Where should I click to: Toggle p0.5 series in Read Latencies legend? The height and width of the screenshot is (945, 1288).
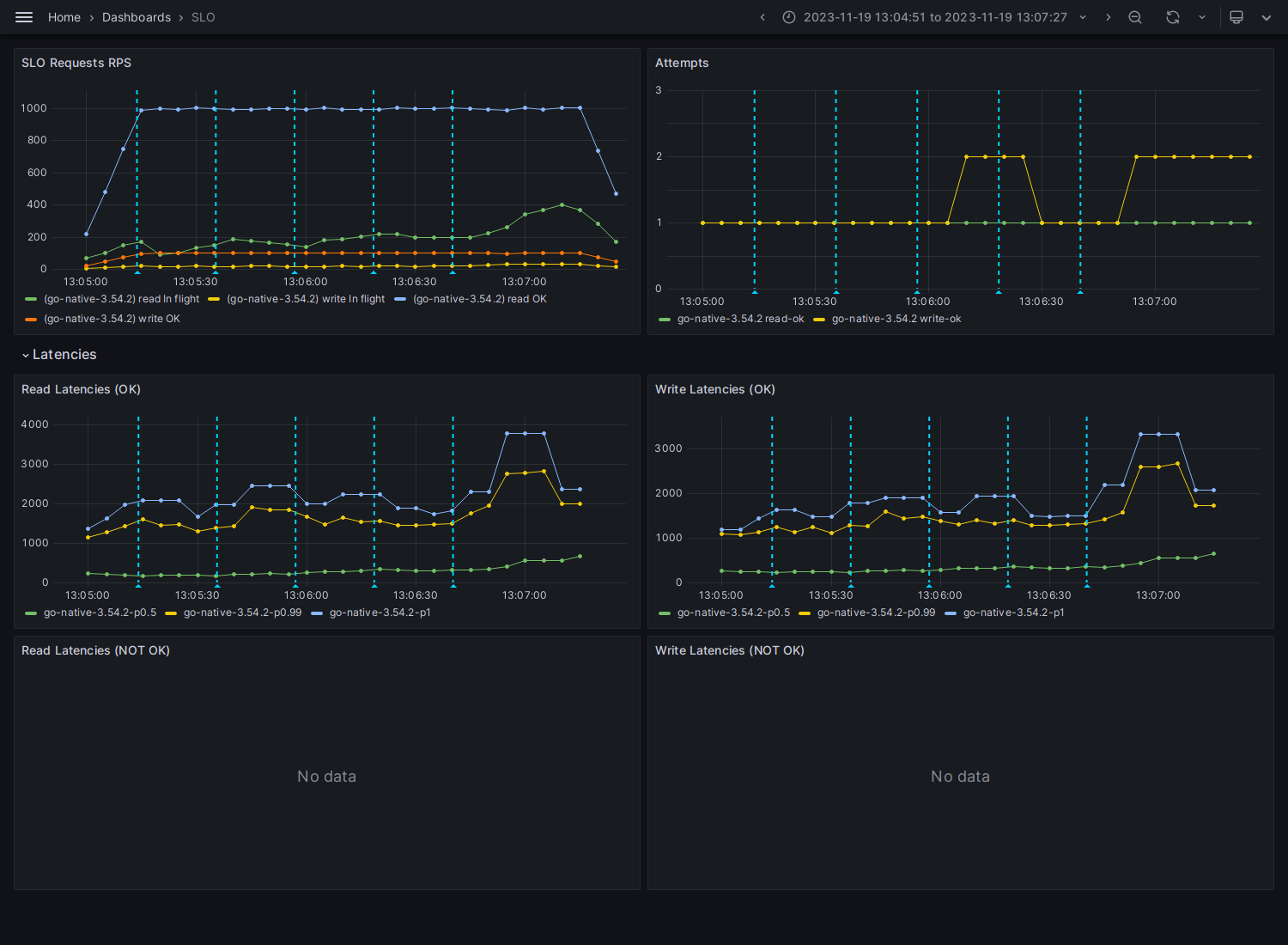tap(100, 613)
